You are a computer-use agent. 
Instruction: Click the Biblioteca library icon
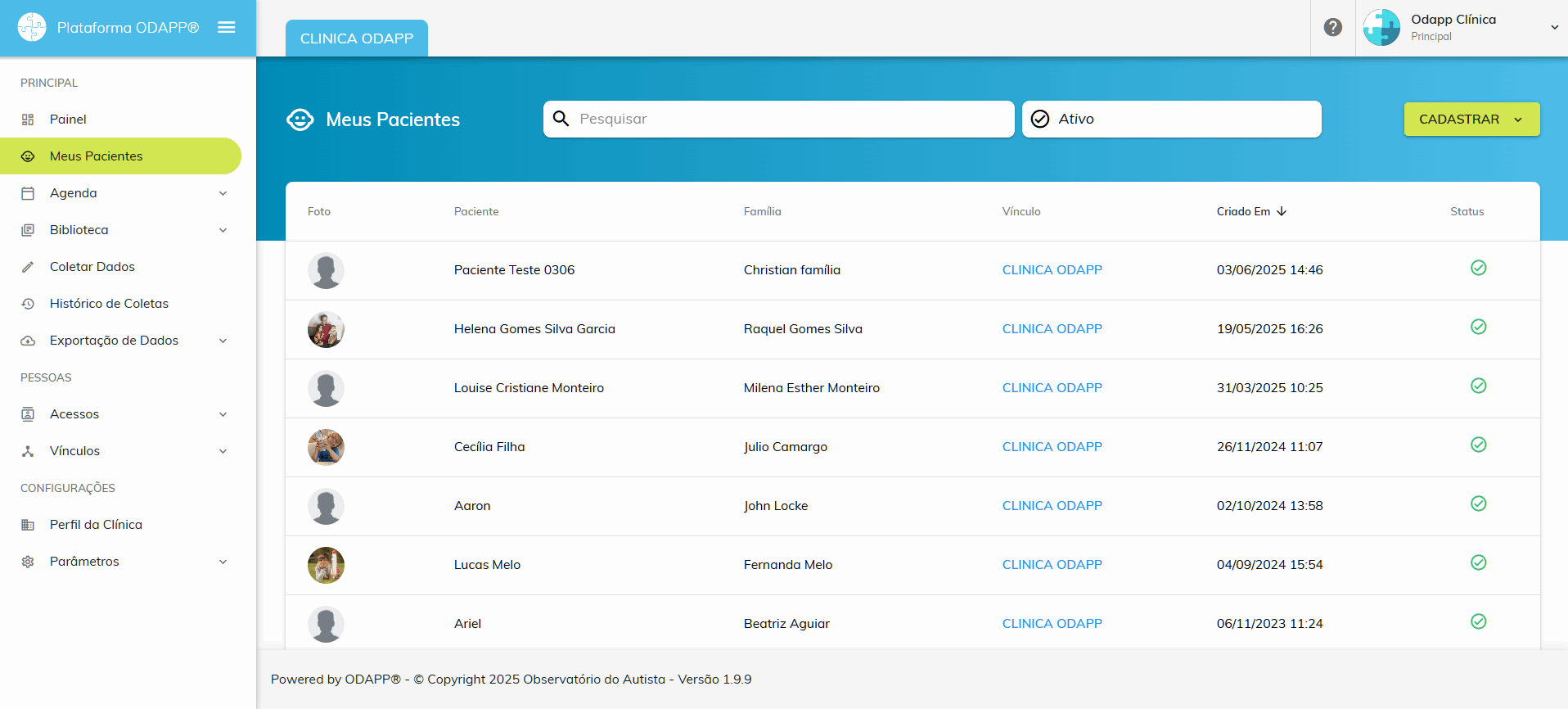pyautogui.click(x=28, y=230)
